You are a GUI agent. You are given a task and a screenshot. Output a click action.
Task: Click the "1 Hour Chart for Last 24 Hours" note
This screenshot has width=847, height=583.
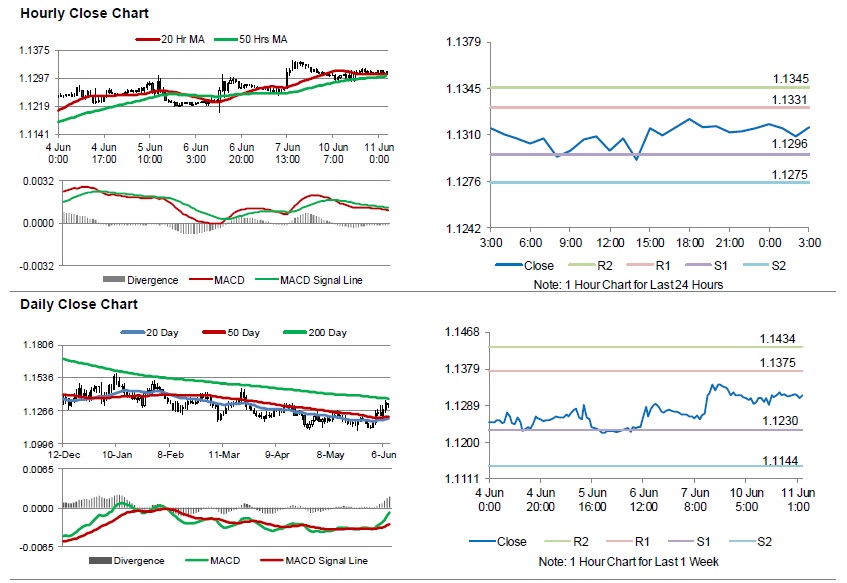[628, 285]
